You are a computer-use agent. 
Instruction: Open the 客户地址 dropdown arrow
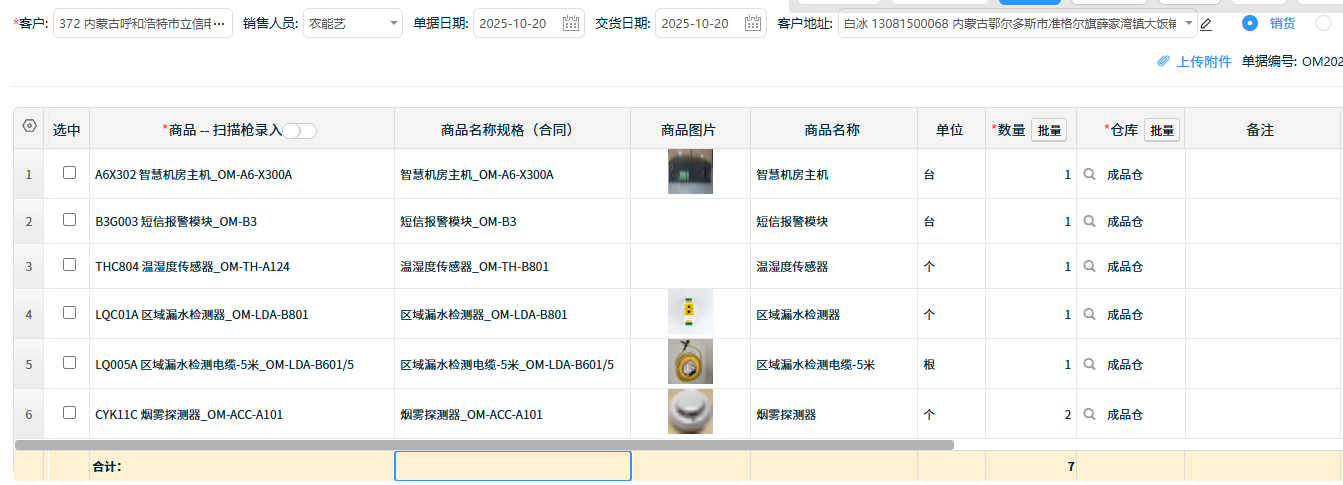pyautogui.click(x=1188, y=22)
